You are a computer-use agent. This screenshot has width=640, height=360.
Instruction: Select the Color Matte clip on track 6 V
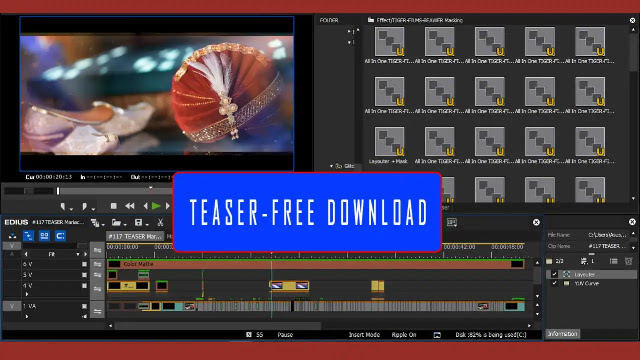(316, 264)
